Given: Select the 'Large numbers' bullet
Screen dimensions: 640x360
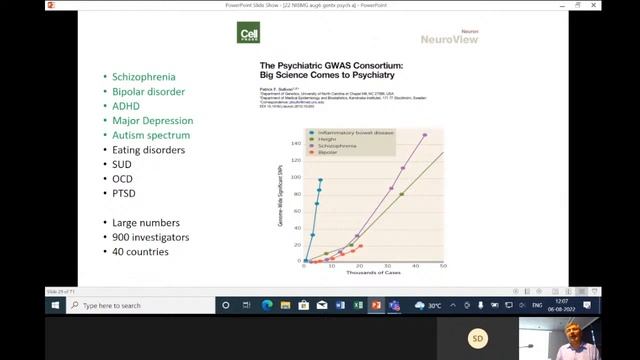Looking at the screenshot, I should 146,223.
